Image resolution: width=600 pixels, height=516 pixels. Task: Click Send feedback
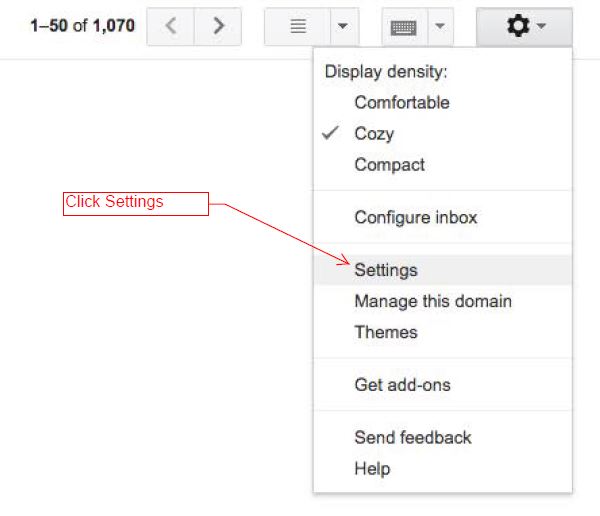412,437
